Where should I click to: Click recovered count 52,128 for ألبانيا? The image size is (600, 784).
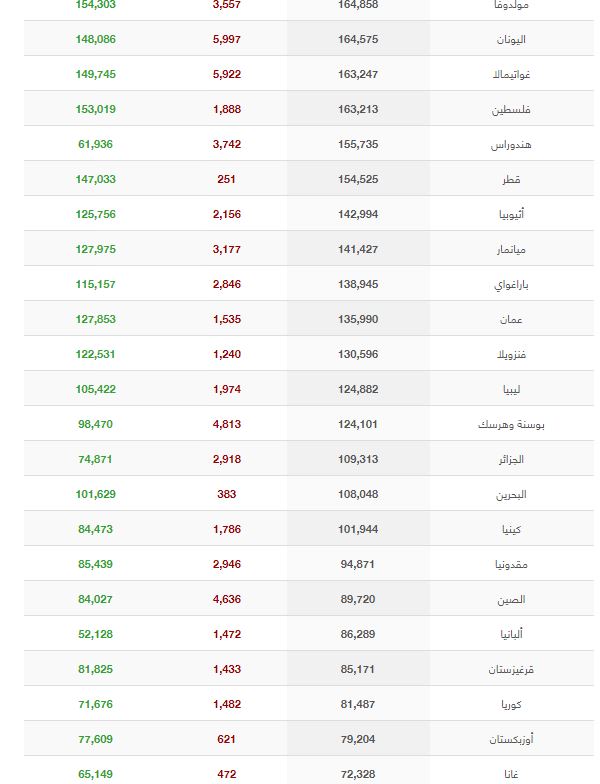[96, 634]
